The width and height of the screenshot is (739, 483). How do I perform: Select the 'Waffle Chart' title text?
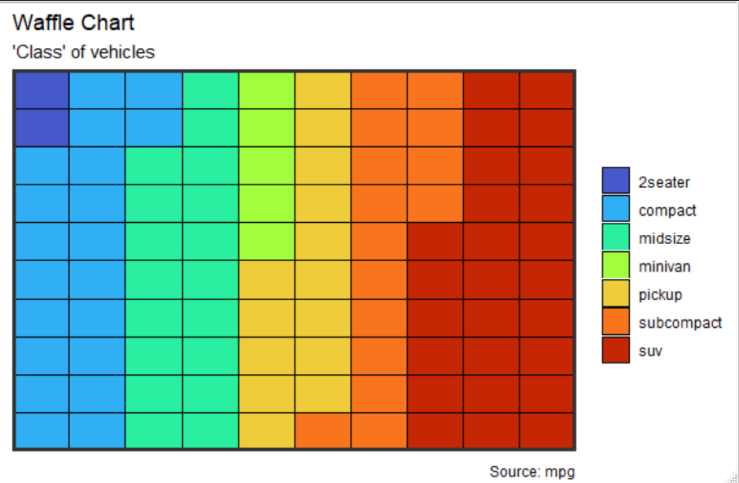pos(74,23)
